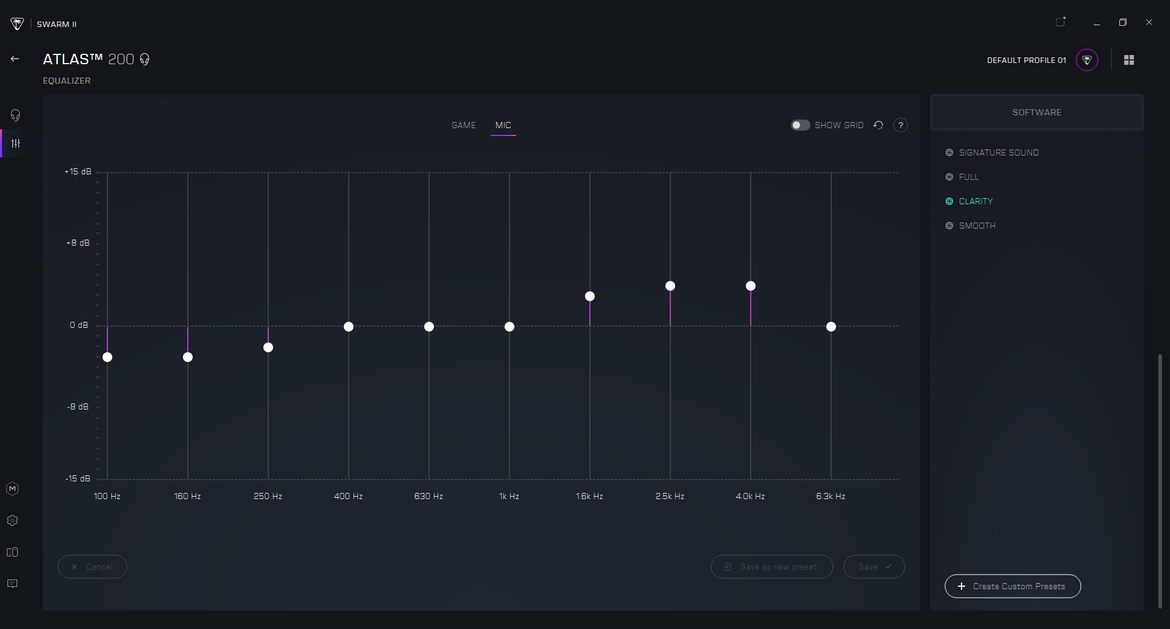Viewport: 1170px width, 629px height.
Task: Select the Full preset
Action: coord(968,177)
